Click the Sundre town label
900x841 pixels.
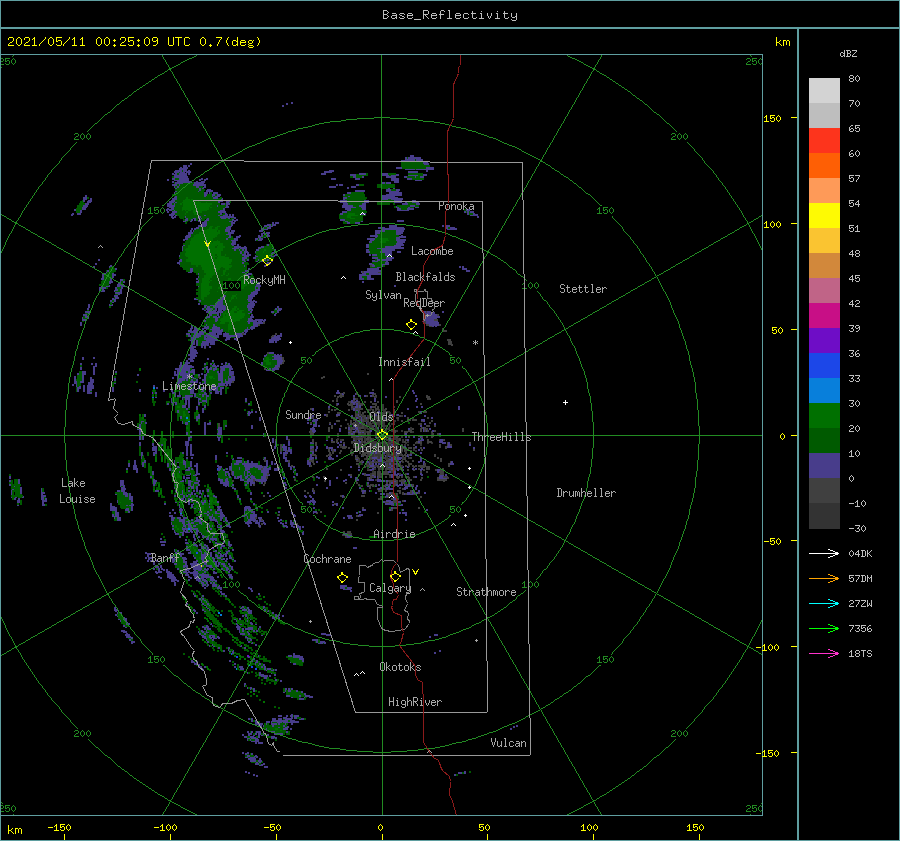tap(303, 414)
